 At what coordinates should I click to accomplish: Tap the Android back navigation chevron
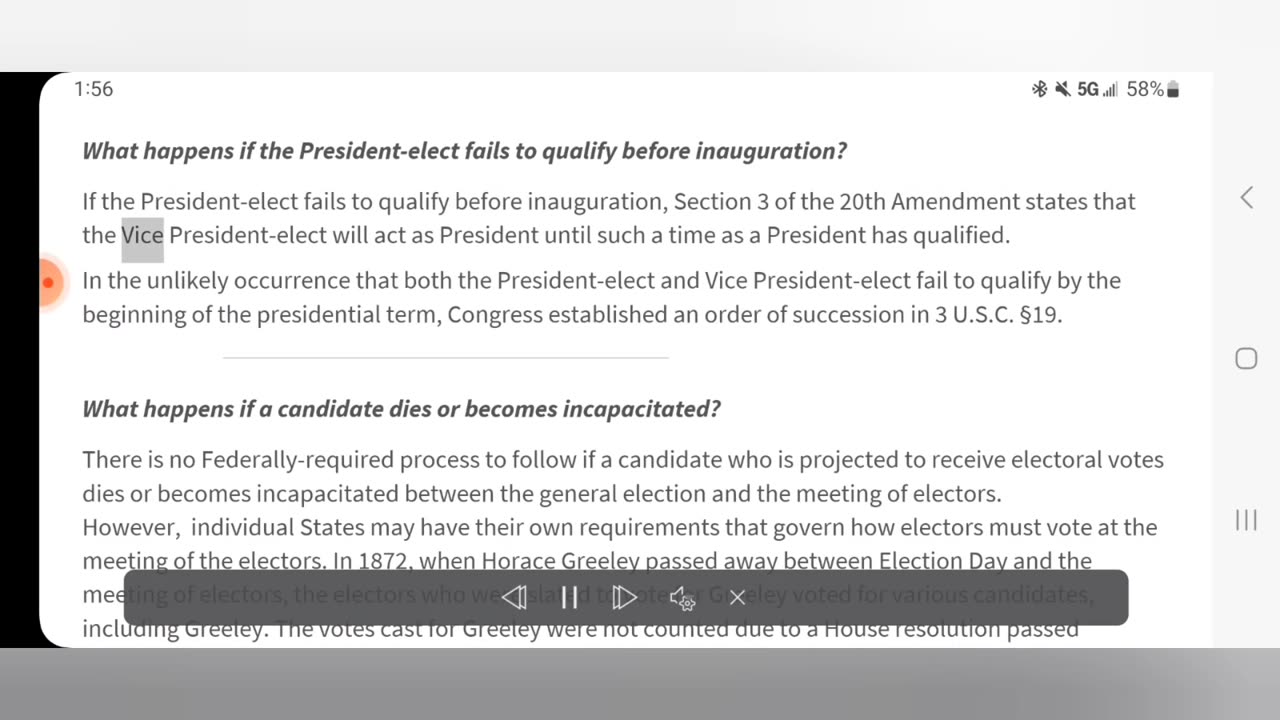[1246, 197]
